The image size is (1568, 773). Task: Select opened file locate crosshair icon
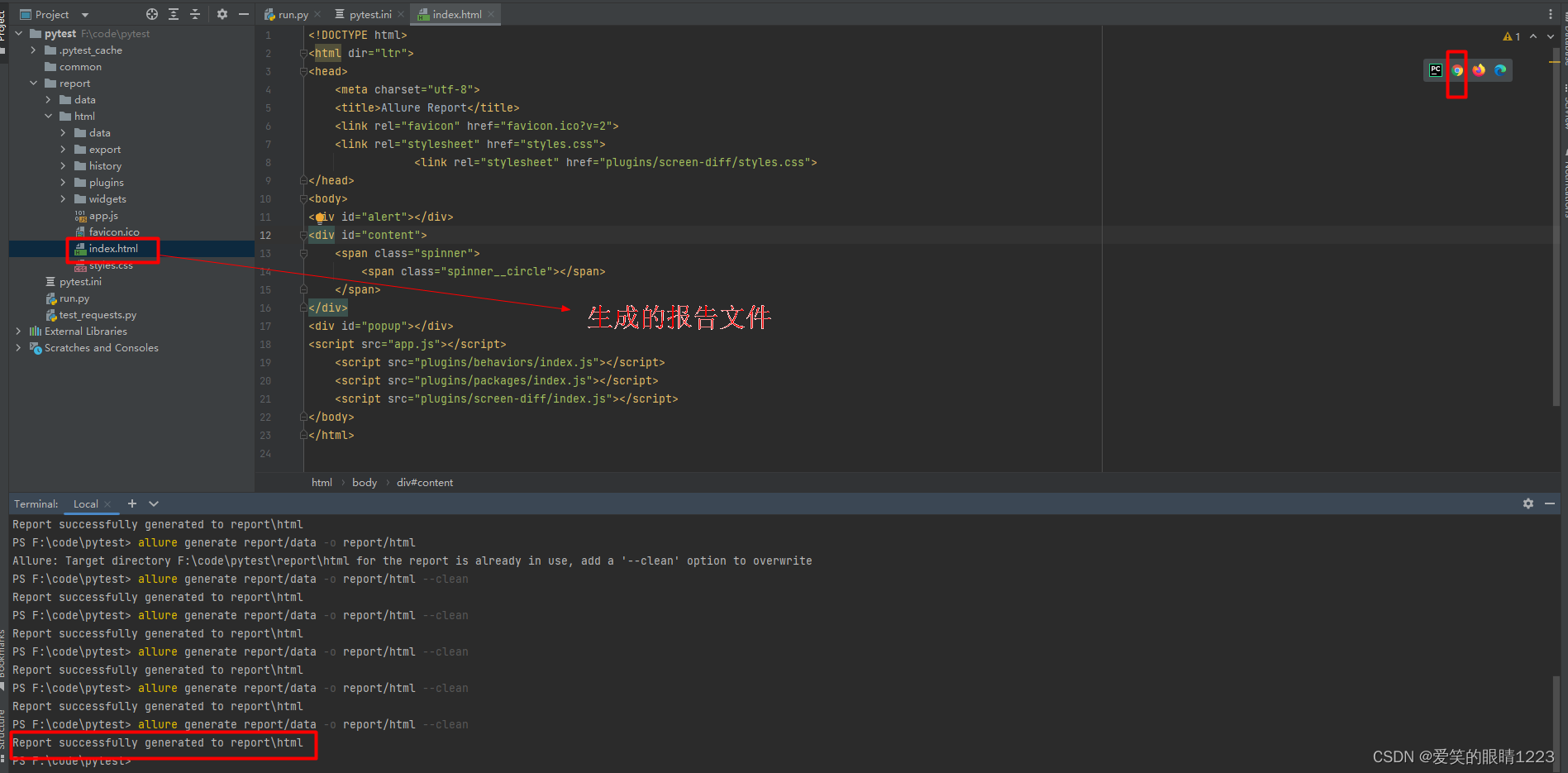(x=151, y=14)
